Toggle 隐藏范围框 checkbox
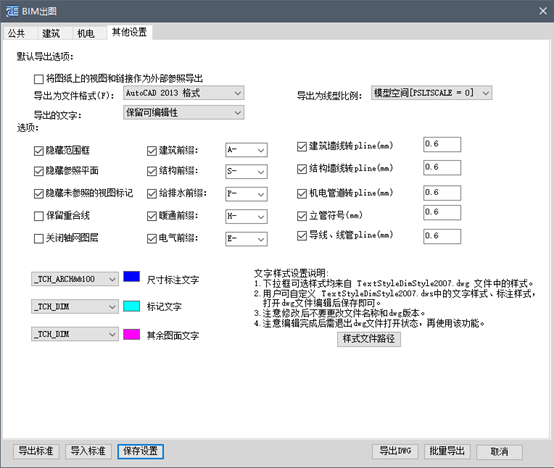554x468 pixels. [39, 151]
